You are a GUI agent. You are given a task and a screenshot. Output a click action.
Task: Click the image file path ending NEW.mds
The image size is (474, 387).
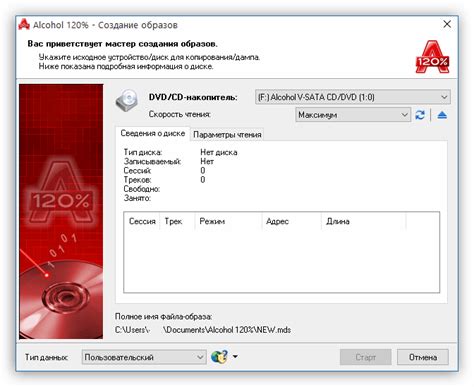203,330
